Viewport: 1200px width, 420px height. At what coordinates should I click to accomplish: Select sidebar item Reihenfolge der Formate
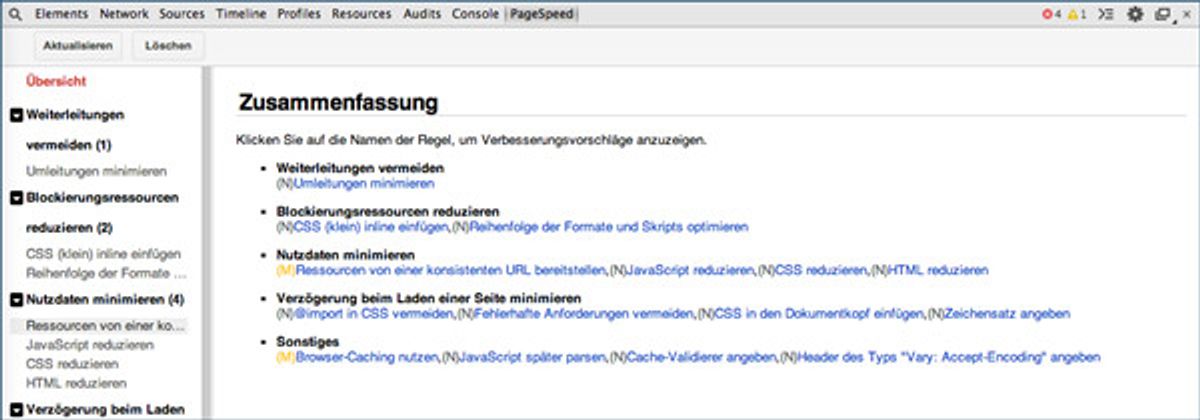tap(107, 272)
